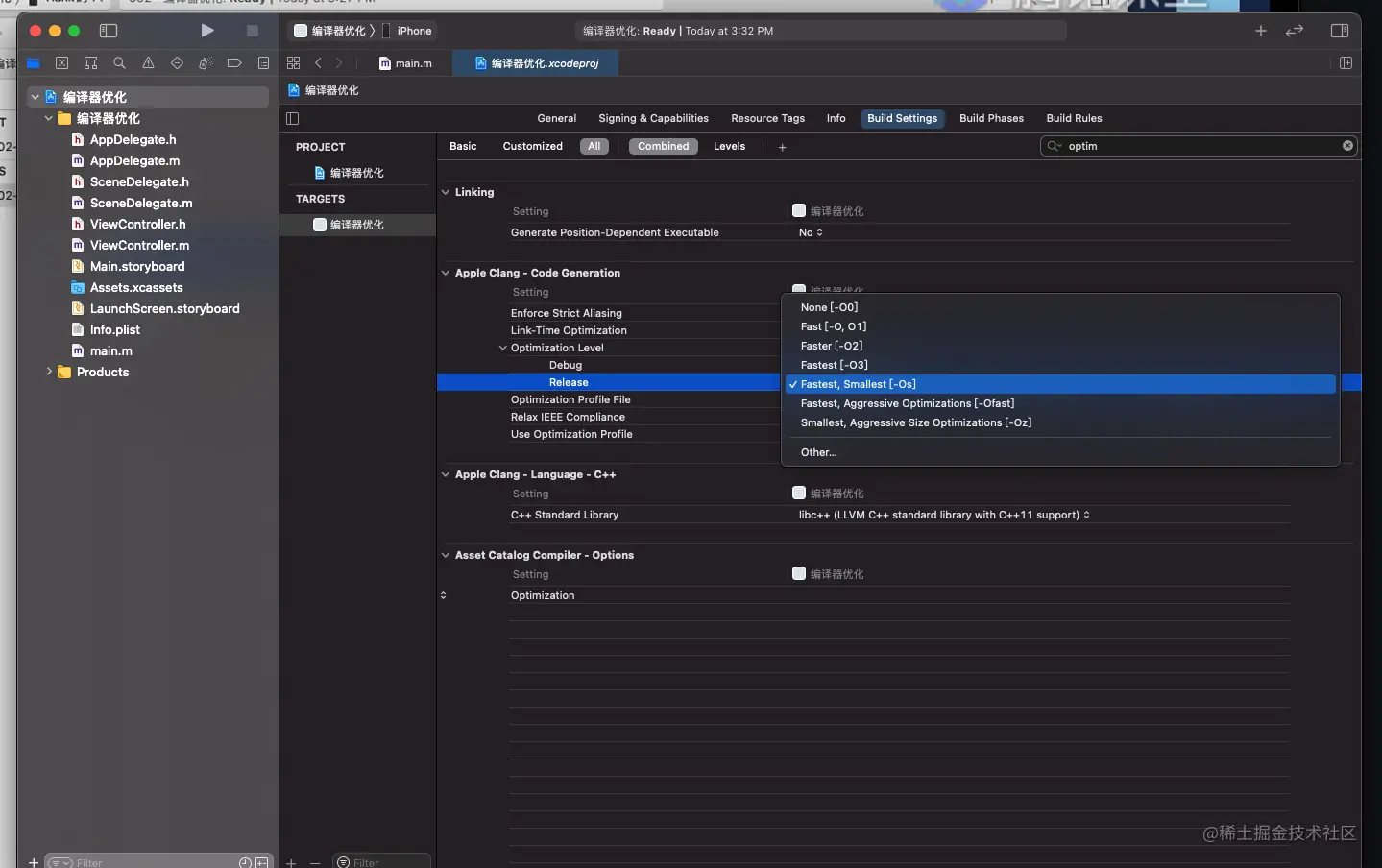Show the inspectors panel
The width and height of the screenshot is (1382, 868).
[1340, 31]
